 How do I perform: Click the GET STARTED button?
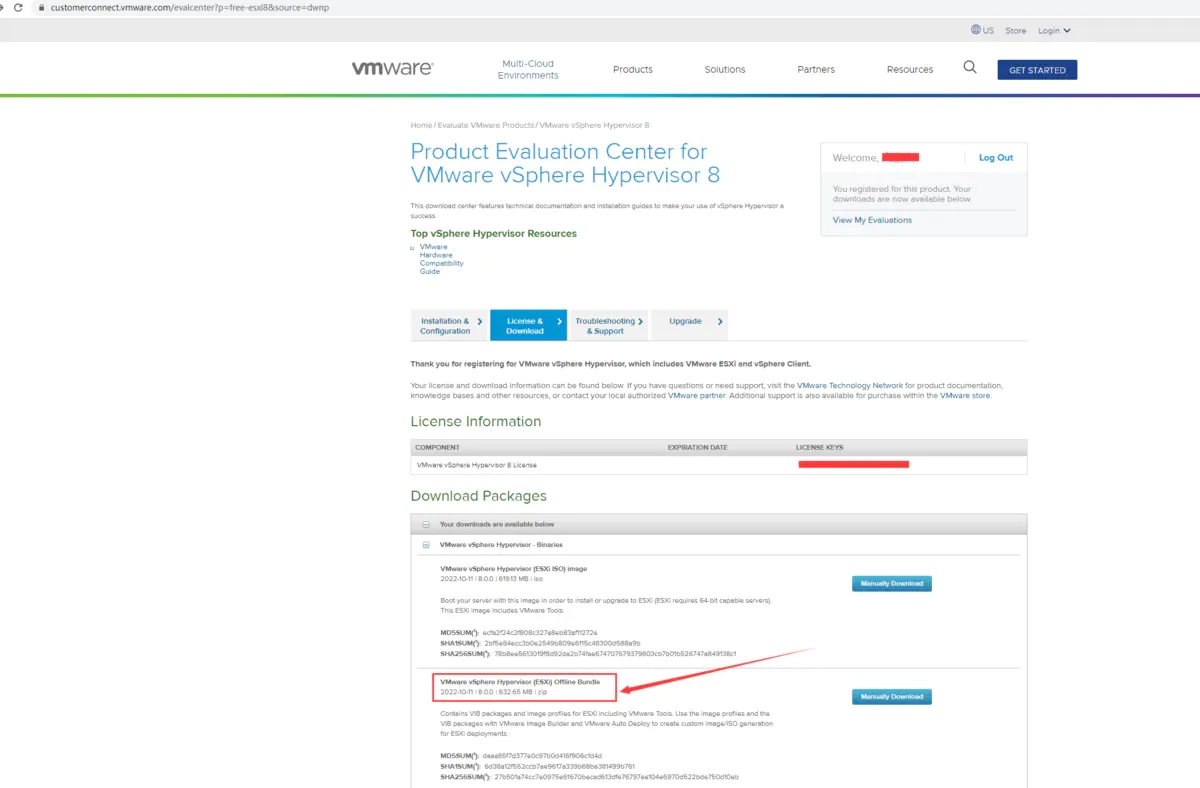pyautogui.click(x=1037, y=70)
